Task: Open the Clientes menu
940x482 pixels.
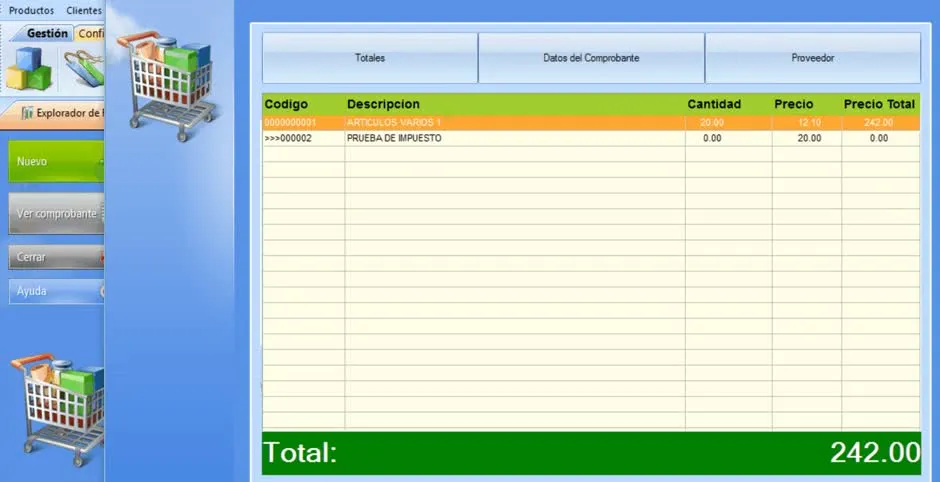Action: point(84,10)
